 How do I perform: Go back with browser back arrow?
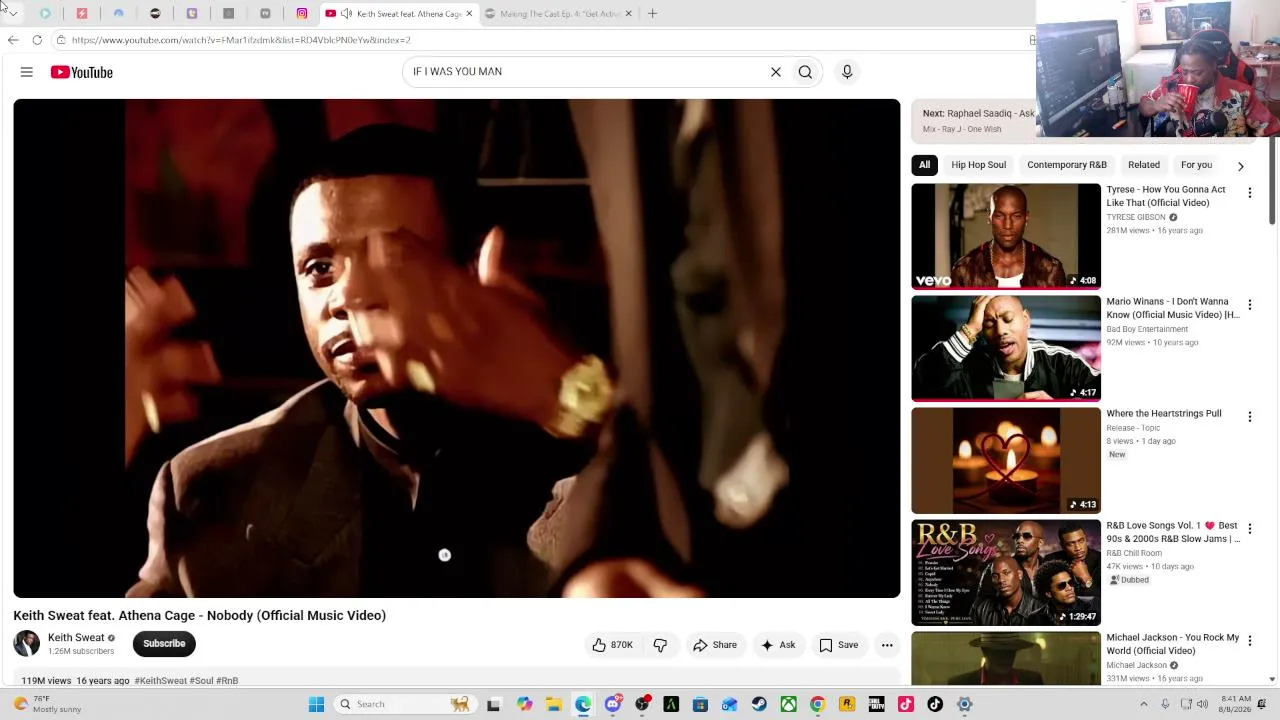click(x=13, y=40)
